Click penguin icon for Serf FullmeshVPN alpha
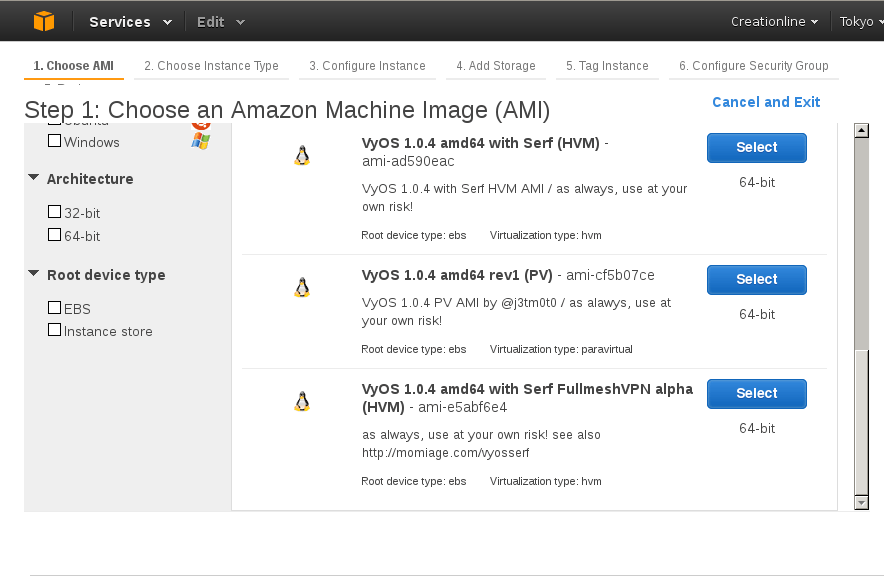 click(302, 401)
